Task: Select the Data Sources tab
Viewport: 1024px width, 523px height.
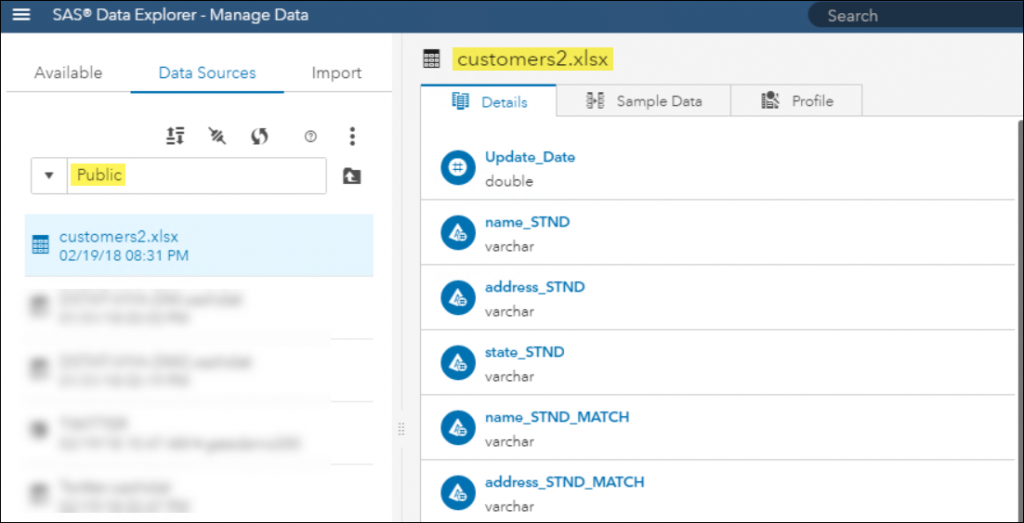Action: click(207, 73)
